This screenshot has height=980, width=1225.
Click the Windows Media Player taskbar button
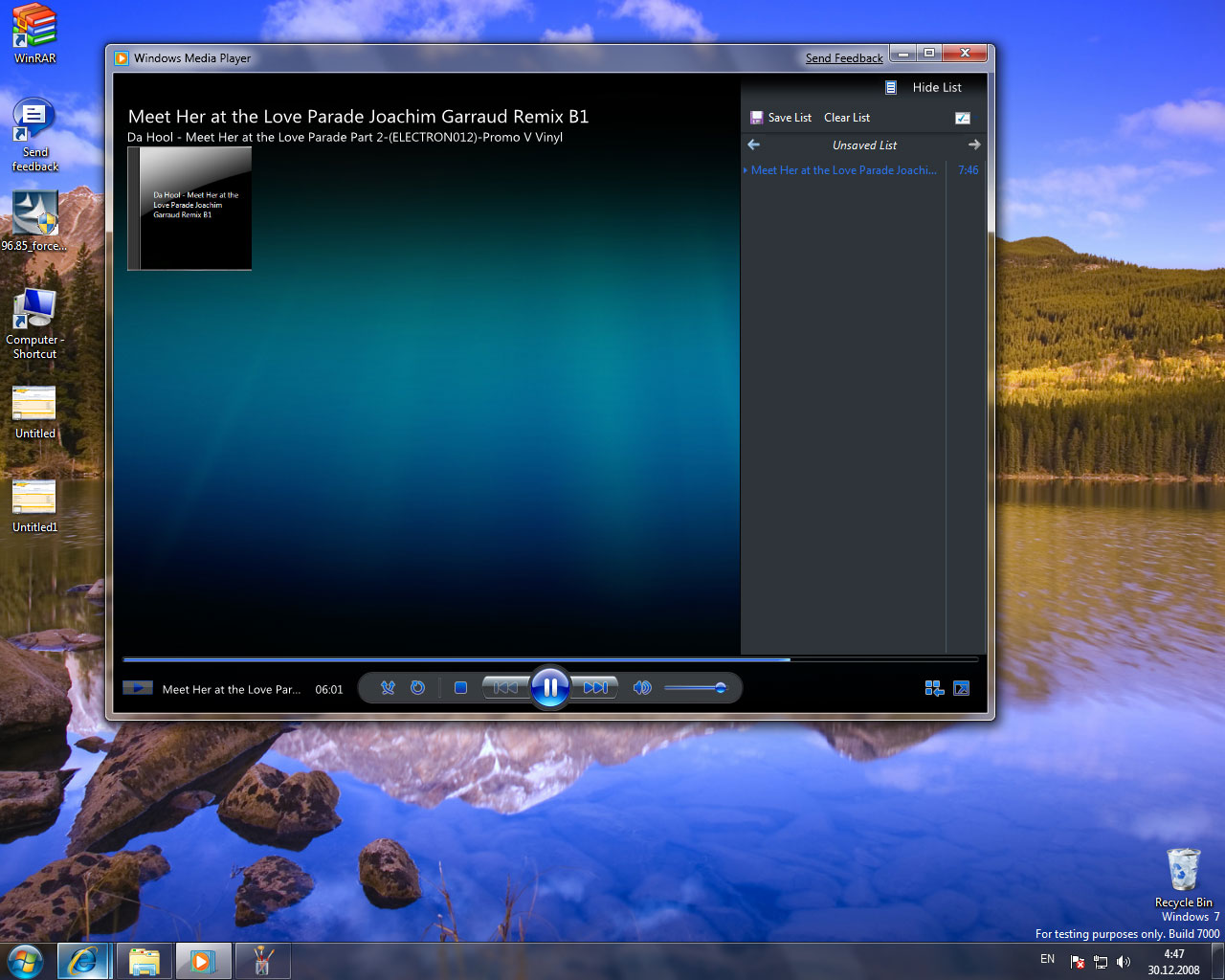[x=203, y=961]
